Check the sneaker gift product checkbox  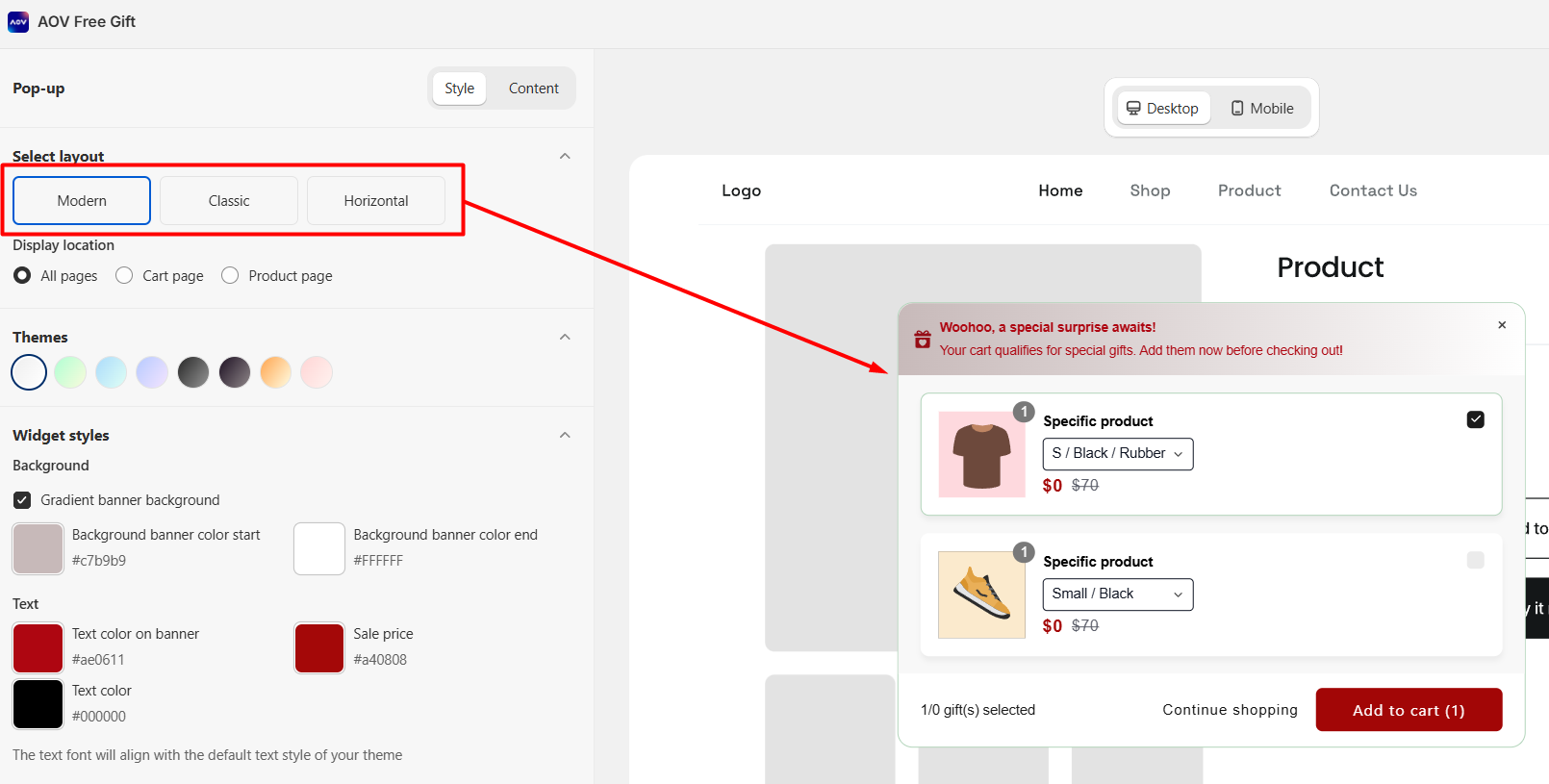[1475, 560]
